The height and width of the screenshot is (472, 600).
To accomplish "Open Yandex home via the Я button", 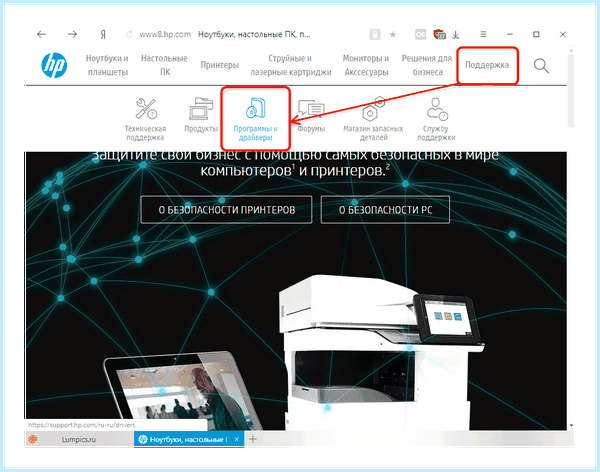I will tap(103, 34).
